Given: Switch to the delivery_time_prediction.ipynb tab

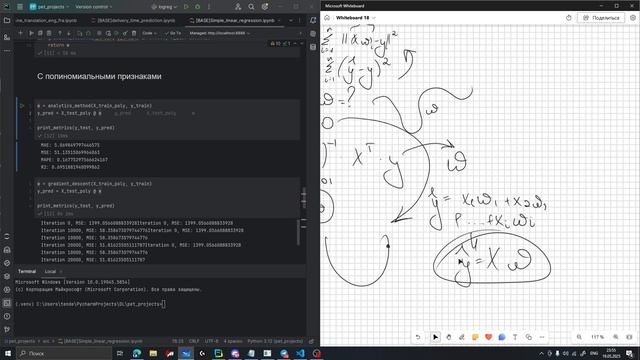Looking at the screenshot, I should point(133,20).
